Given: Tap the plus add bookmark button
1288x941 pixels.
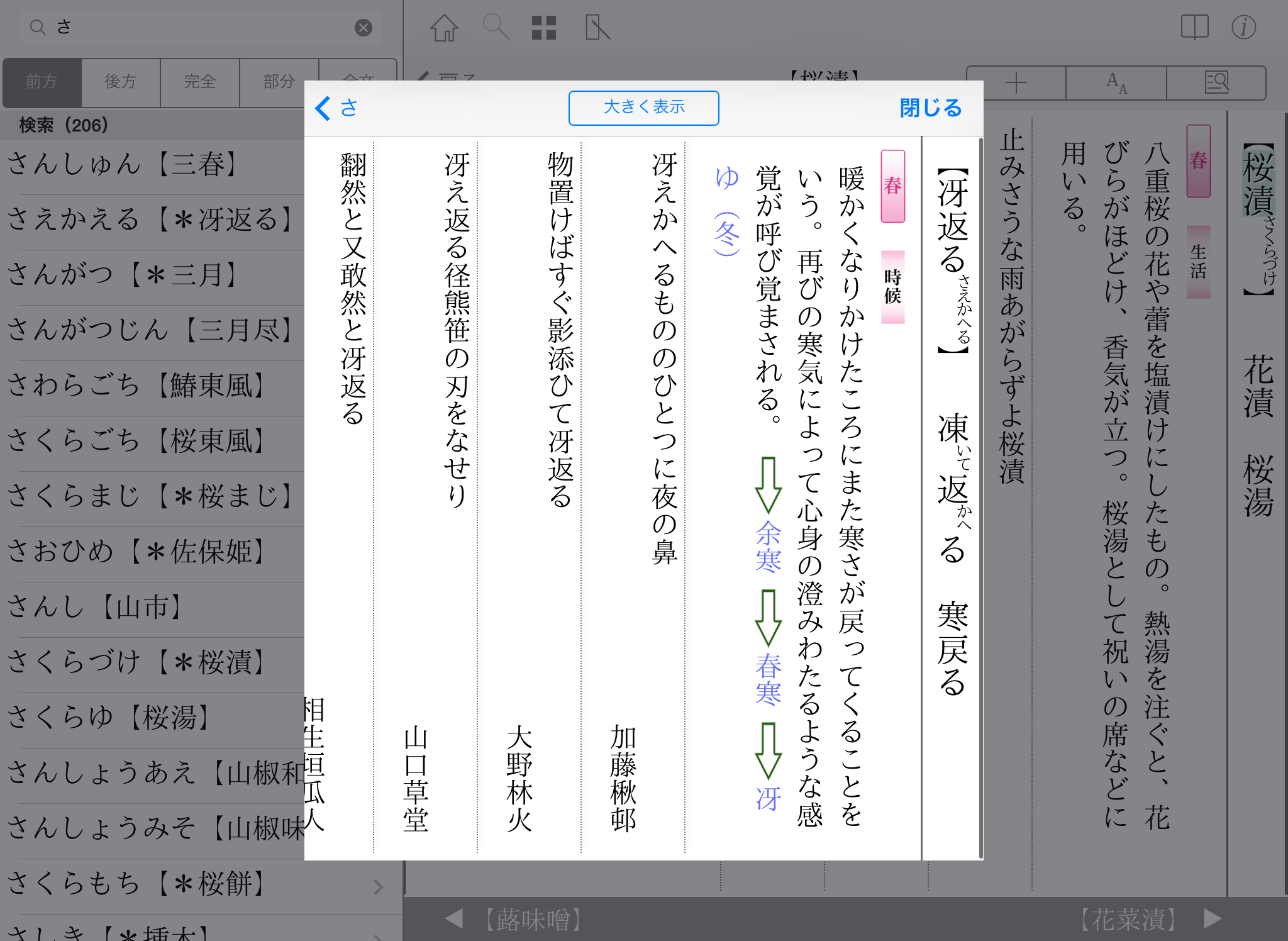Looking at the screenshot, I should click(1016, 82).
